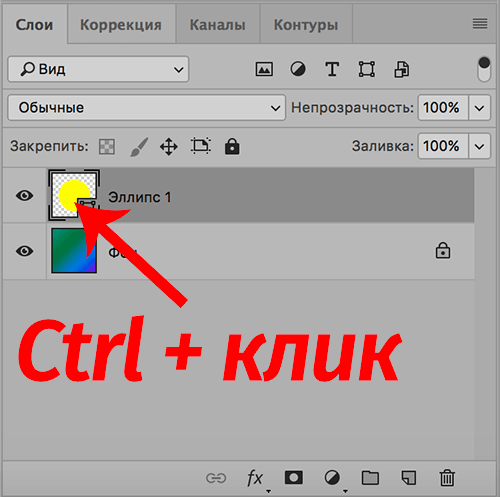Create new fill or adjustment layer icon
The width and height of the screenshot is (500, 497).
tap(332, 478)
